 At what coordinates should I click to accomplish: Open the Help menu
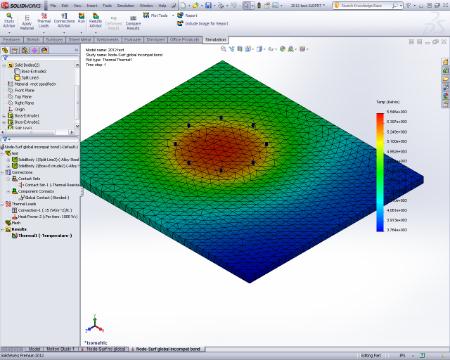click(x=162, y=6)
